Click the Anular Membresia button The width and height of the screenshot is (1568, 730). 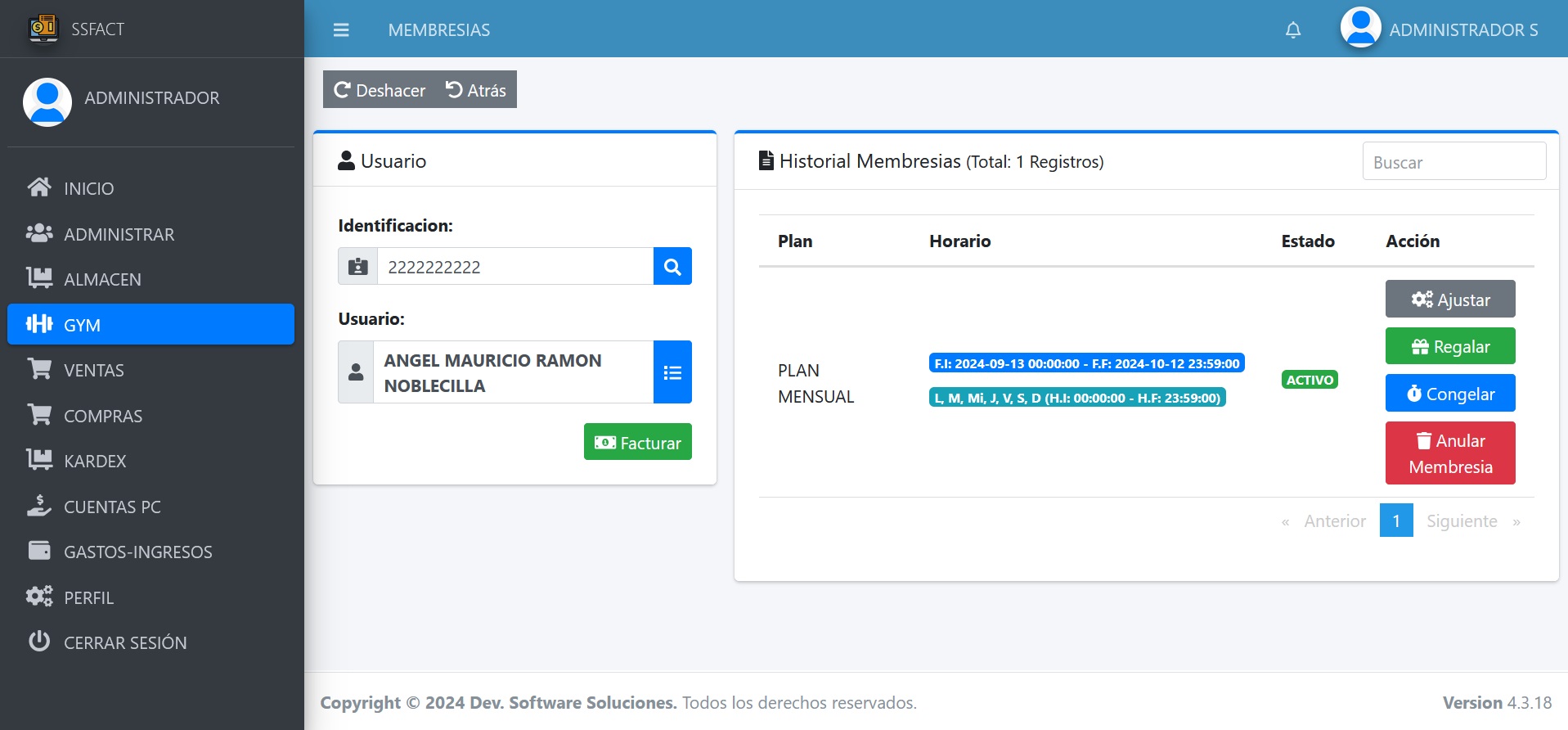[1449, 453]
